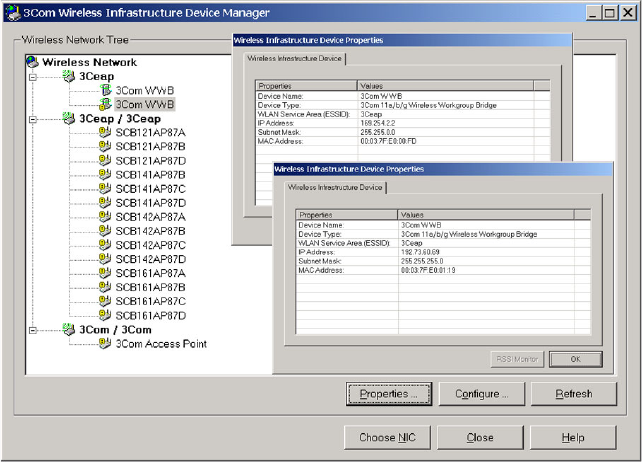Select the 3Ceap group label
642x462 pixels.
click(96, 76)
